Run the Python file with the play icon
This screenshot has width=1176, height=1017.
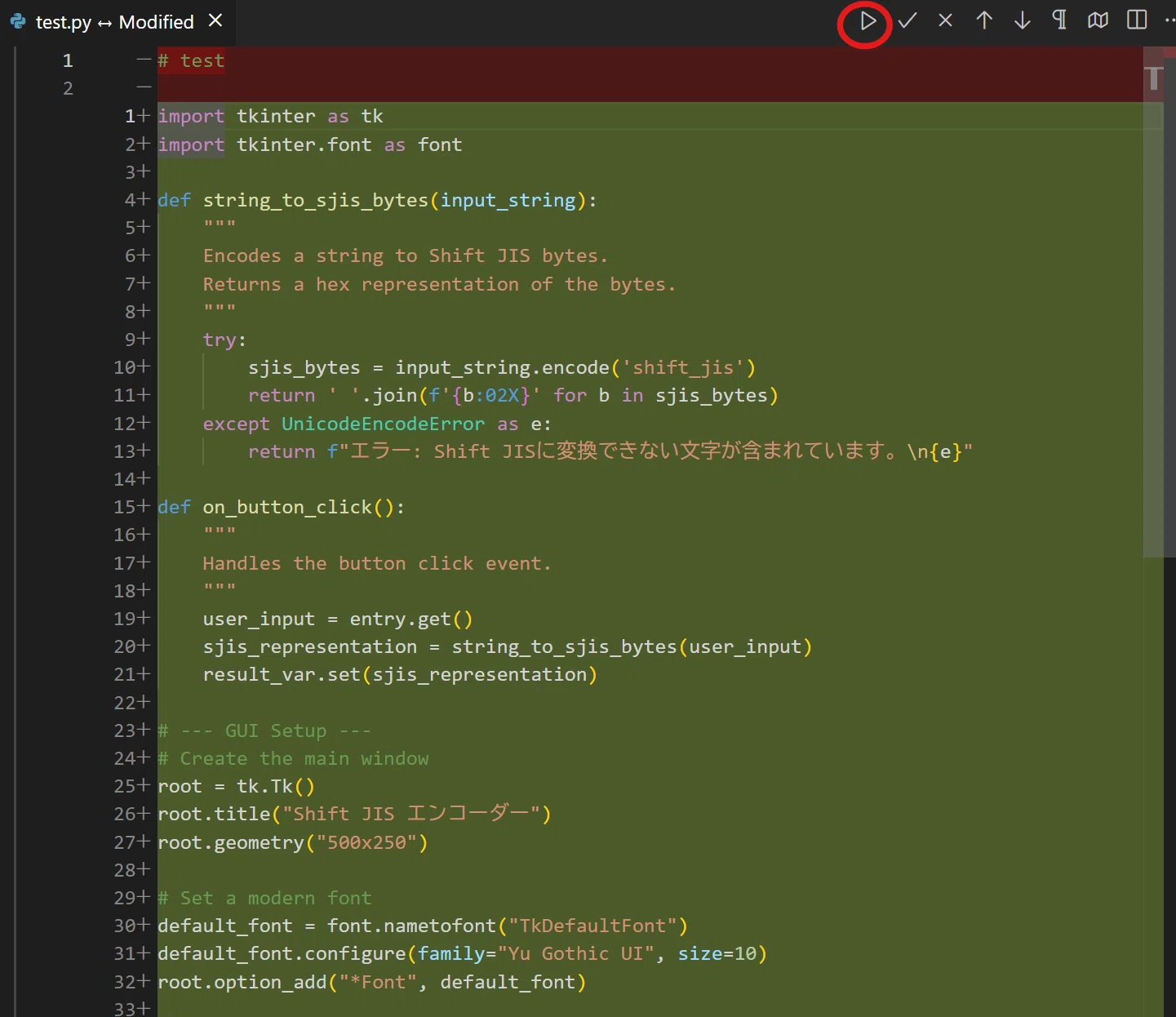868,21
